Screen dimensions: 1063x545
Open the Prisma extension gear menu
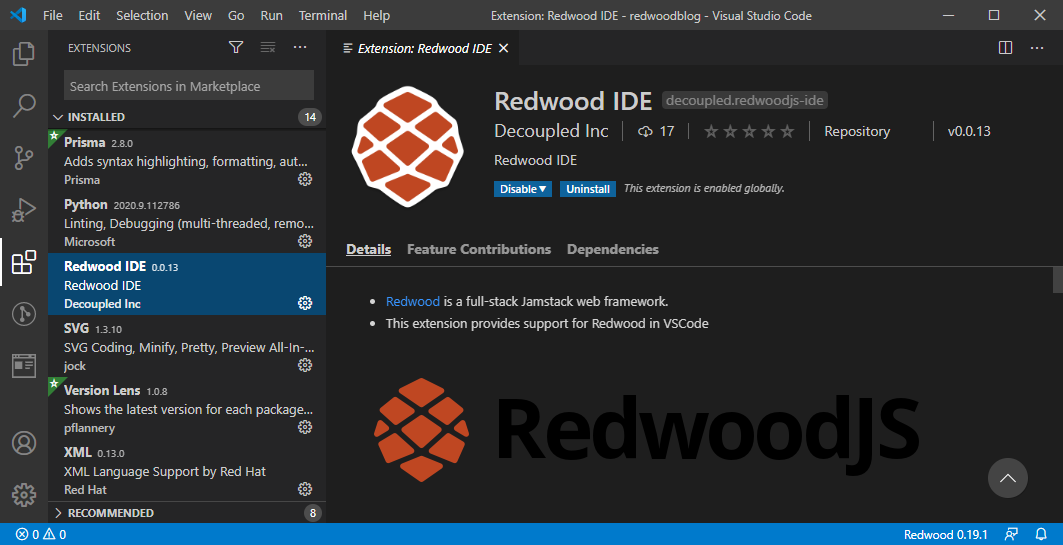tap(305, 179)
